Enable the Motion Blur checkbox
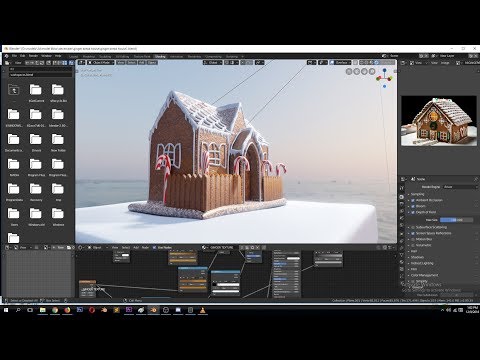Screen dimensions: 480x360 tap(413, 239)
